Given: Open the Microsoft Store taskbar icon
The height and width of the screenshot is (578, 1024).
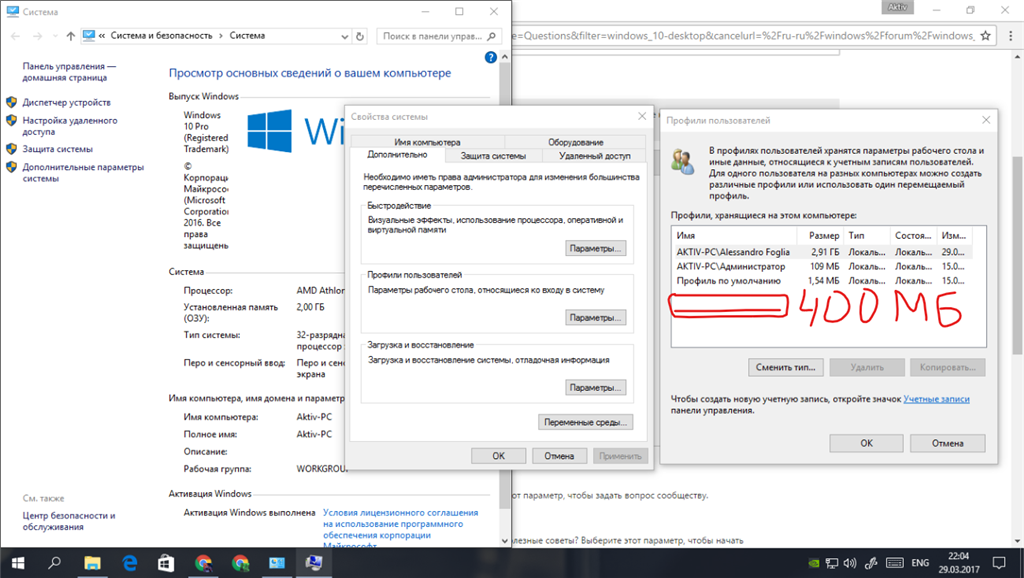Looking at the screenshot, I should (166, 563).
